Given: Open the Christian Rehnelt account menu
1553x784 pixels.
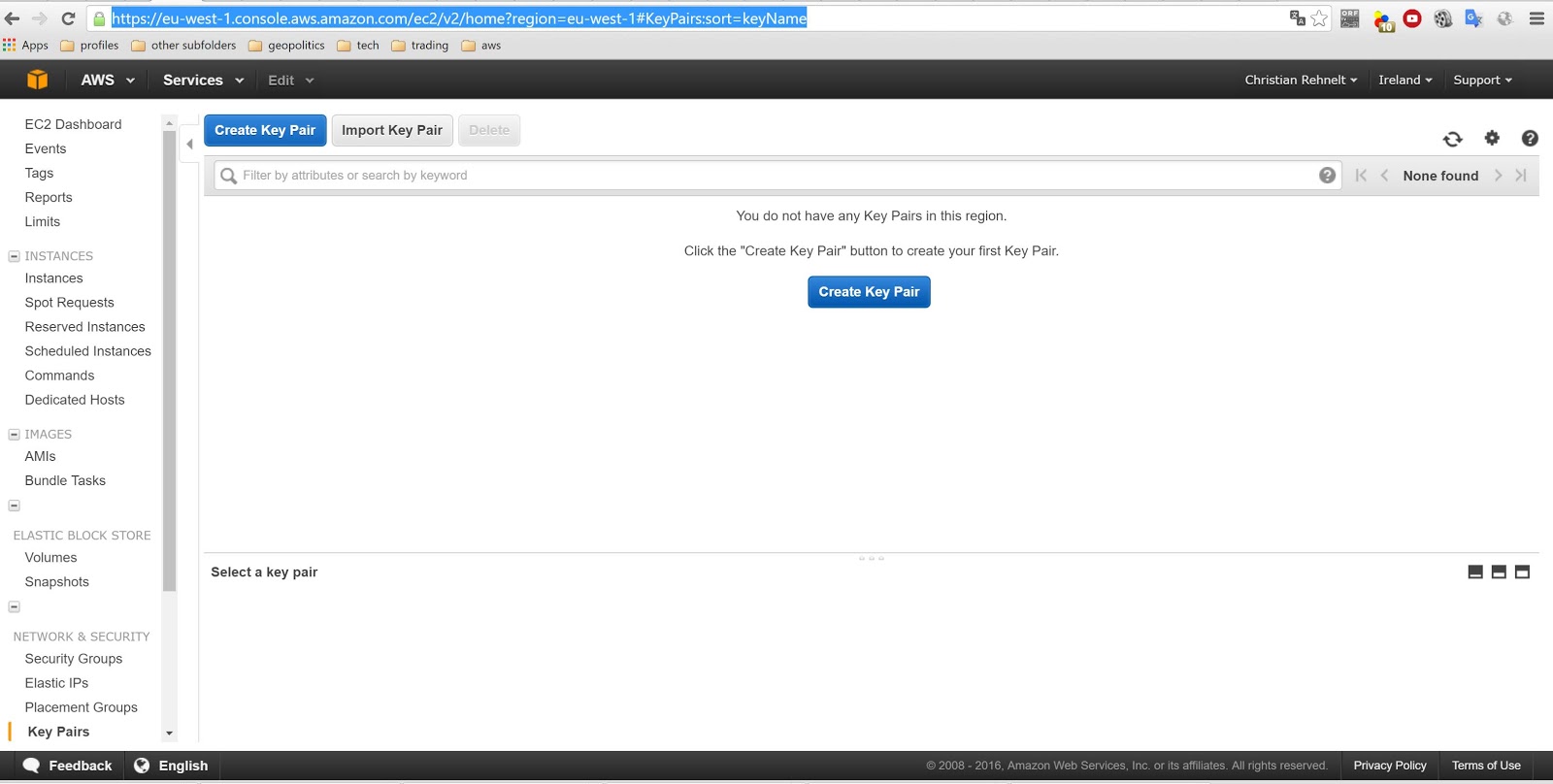Looking at the screenshot, I should click(1301, 80).
